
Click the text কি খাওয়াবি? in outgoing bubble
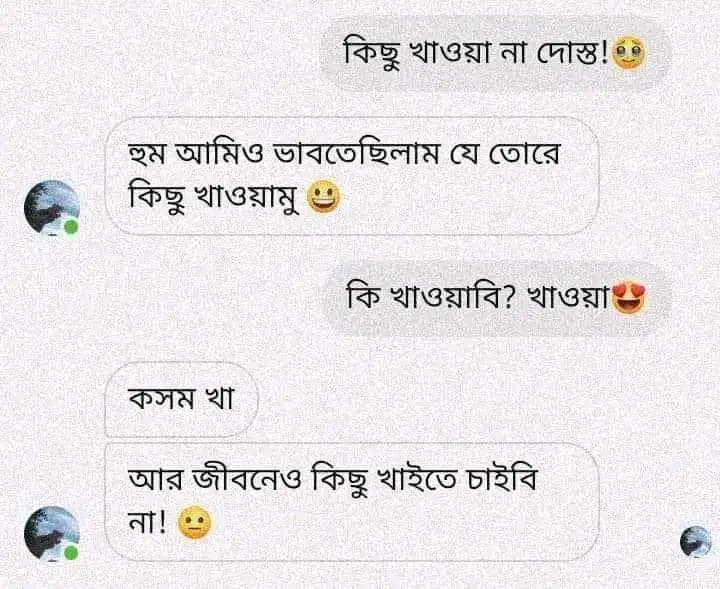(x=428, y=298)
